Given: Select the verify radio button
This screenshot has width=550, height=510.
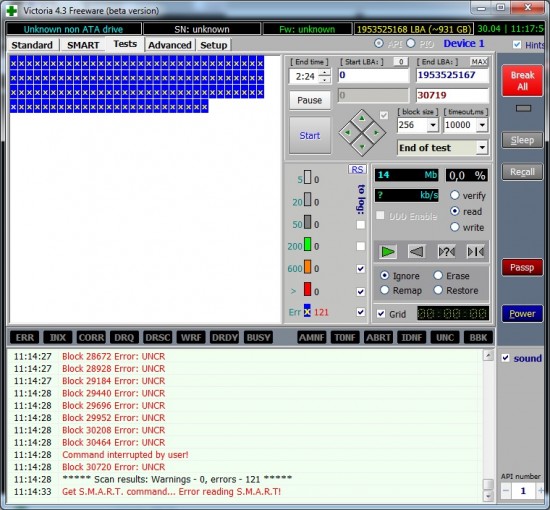Looking at the screenshot, I should 455,195.
